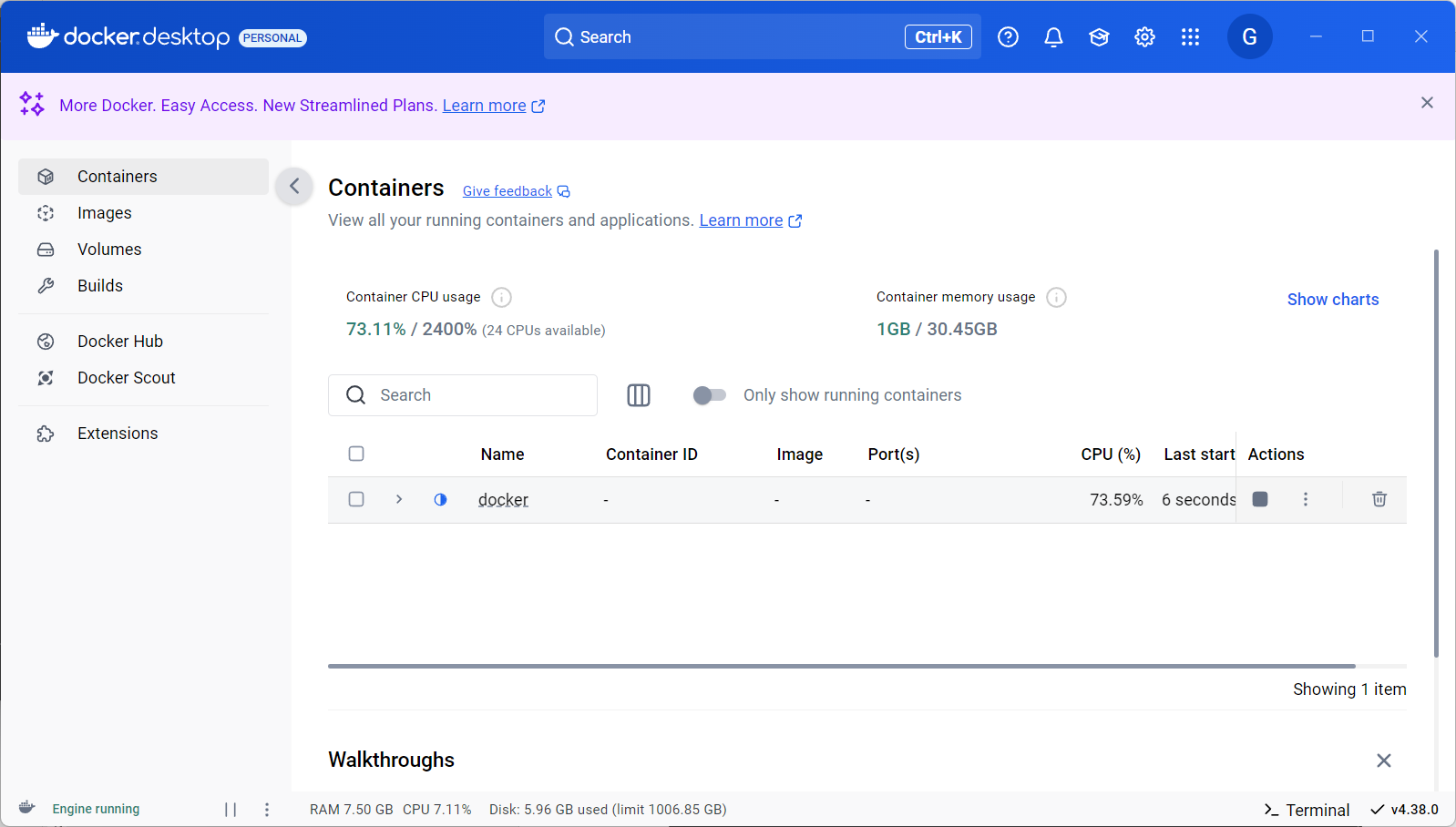Screen dimensions: 1456x827
Task: Click the PERSONAL plan badge
Action: (x=272, y=37)
